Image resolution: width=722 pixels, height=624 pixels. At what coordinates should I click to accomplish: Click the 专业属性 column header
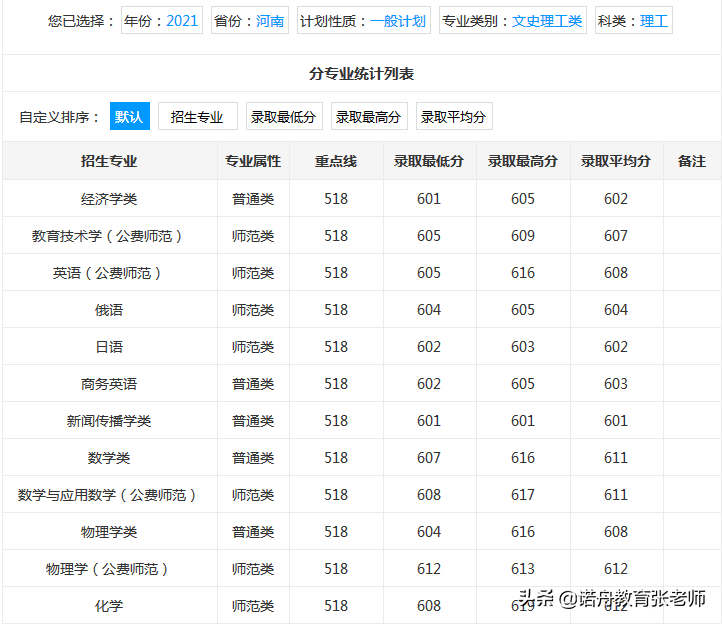coord(253,161)
